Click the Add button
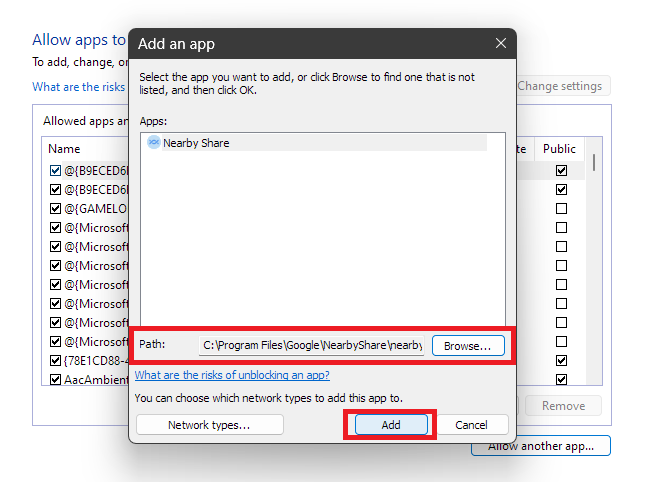Screen dimensions: 656x482 click(x=391, y=425)
